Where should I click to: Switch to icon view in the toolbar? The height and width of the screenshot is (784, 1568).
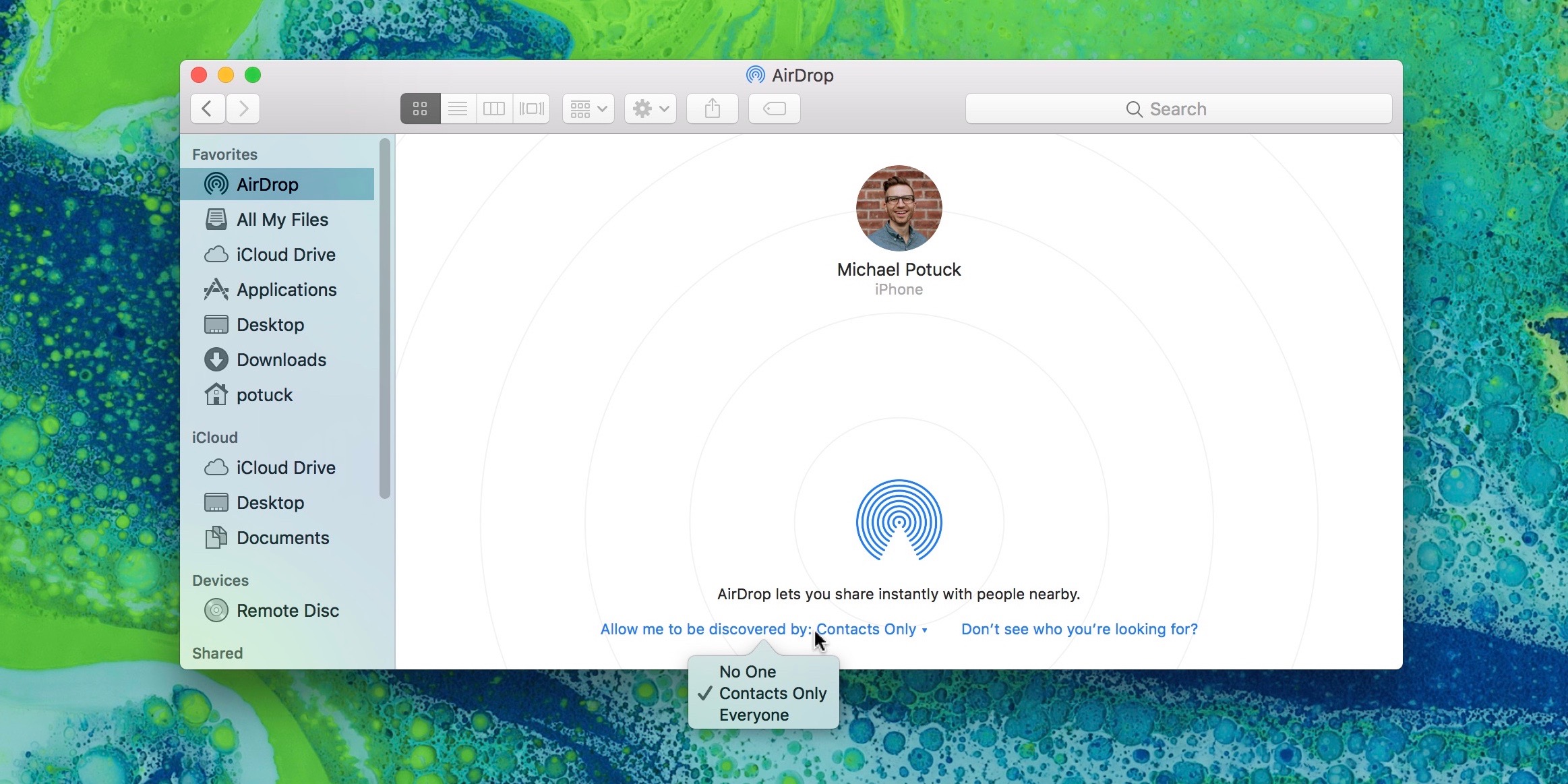420,109
